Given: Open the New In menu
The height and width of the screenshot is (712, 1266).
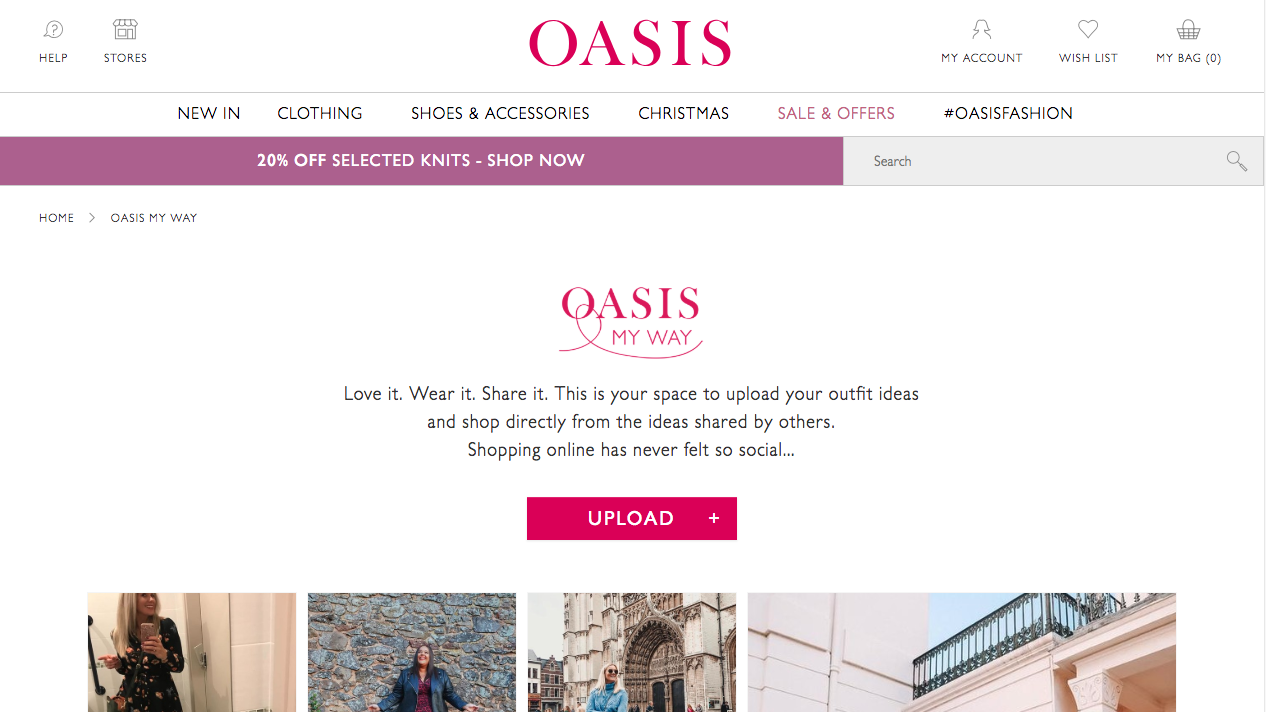Looking at the screenshot, I should point(209,114).
